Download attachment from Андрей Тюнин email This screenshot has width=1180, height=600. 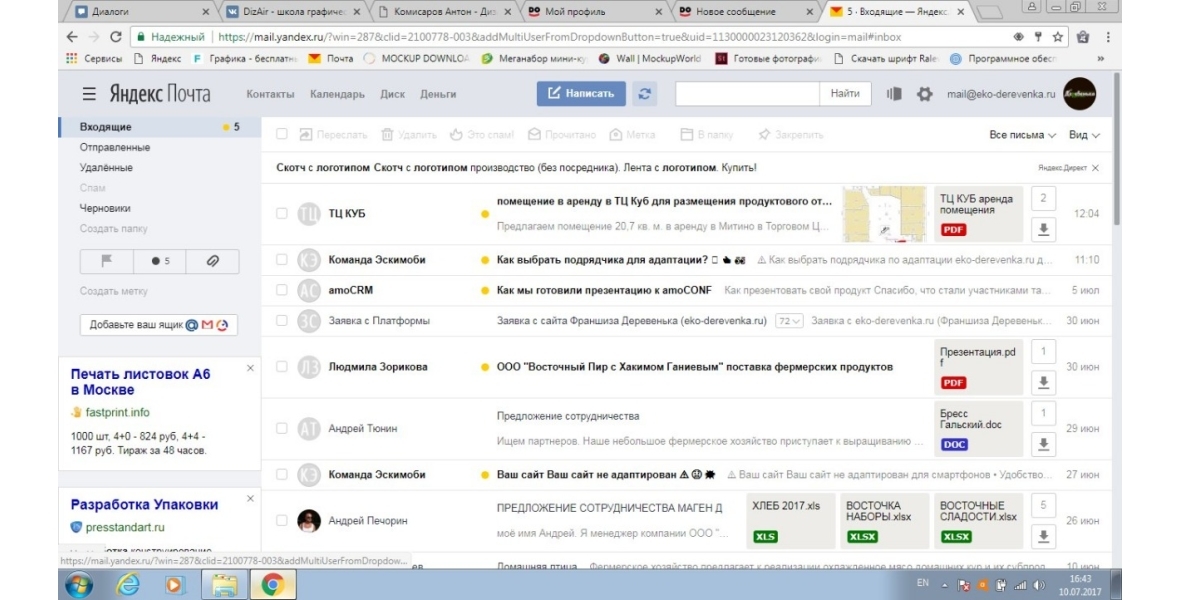tap(1043, 444)
